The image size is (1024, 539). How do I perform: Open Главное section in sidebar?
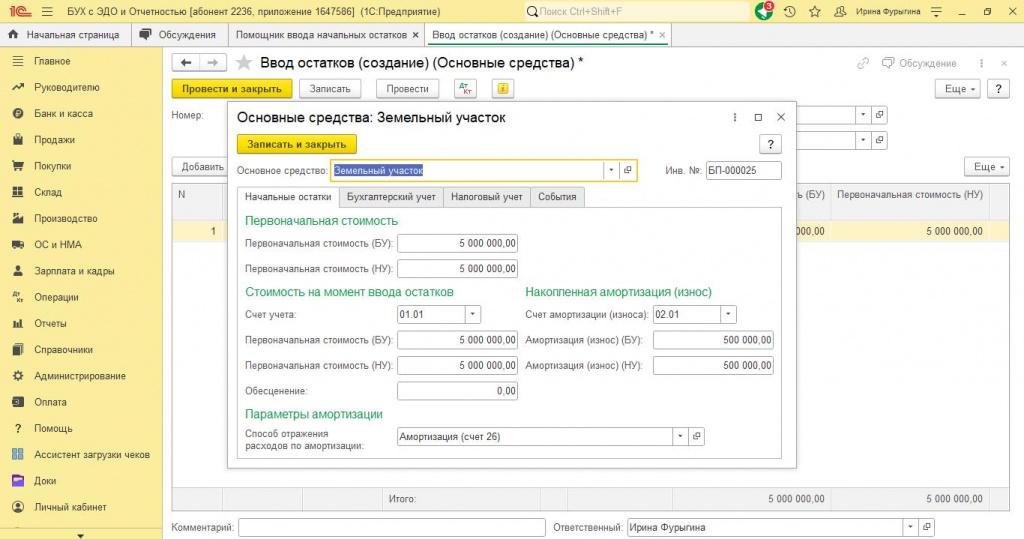tap(52, 61)
